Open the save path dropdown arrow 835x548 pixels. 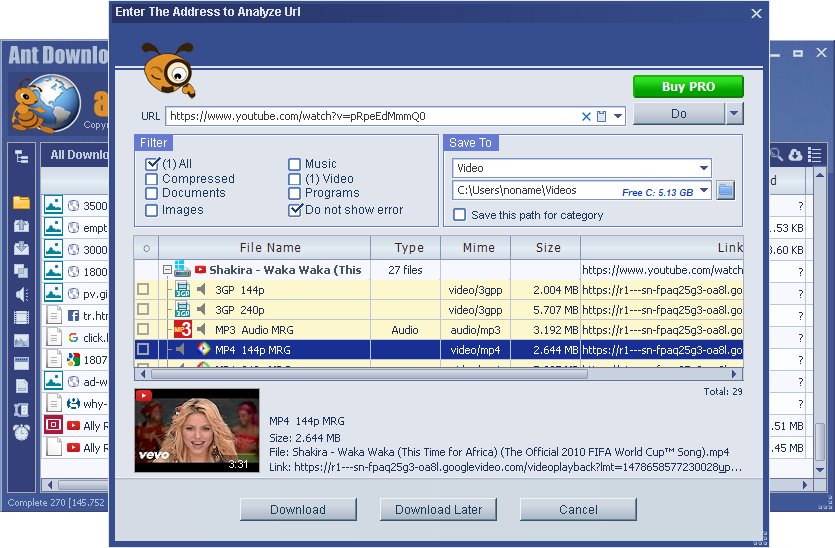click(x=704, y=190)
